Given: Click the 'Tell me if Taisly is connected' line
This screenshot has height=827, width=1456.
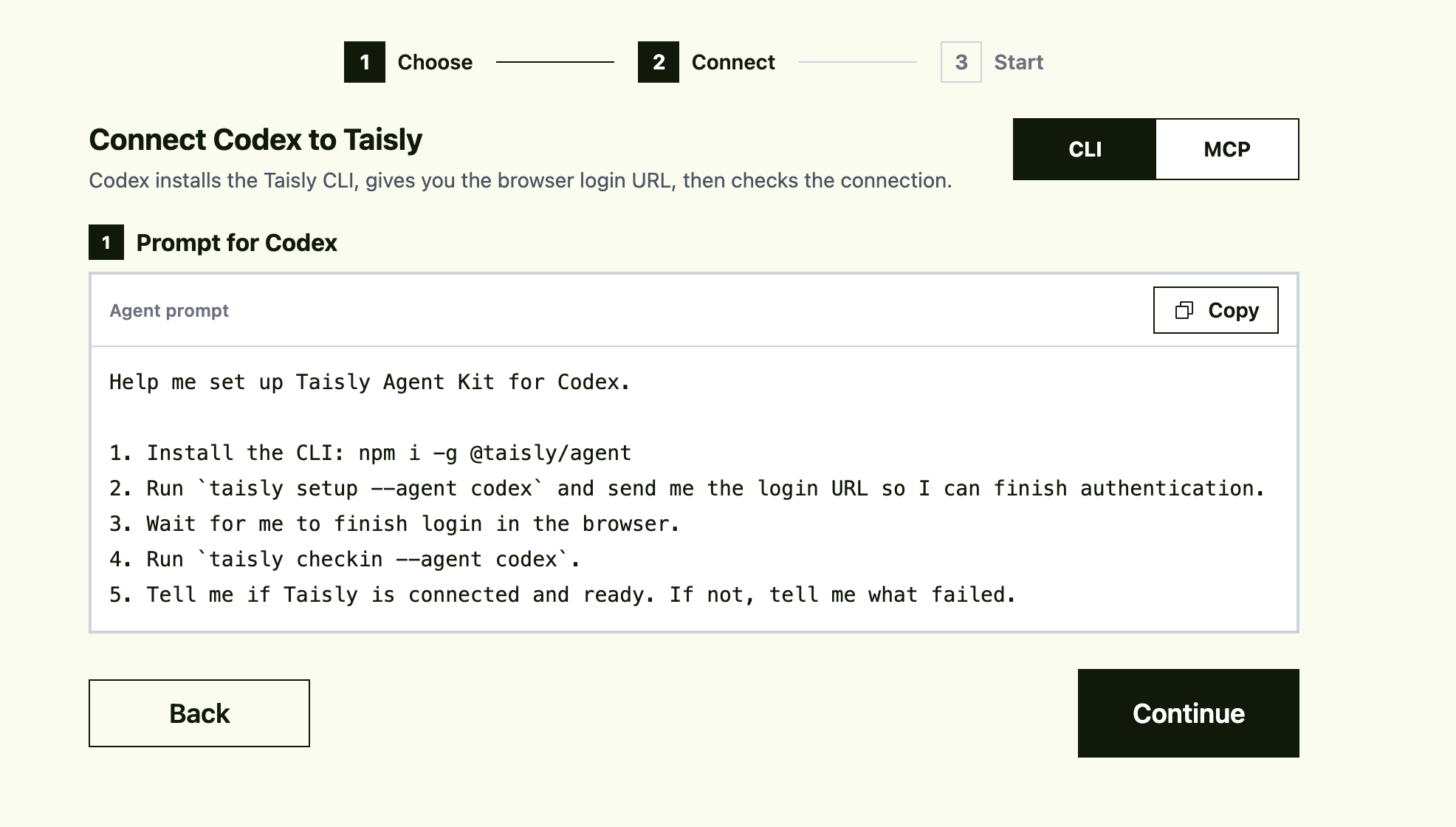Looking at the screenshot, I should point(563,595).
